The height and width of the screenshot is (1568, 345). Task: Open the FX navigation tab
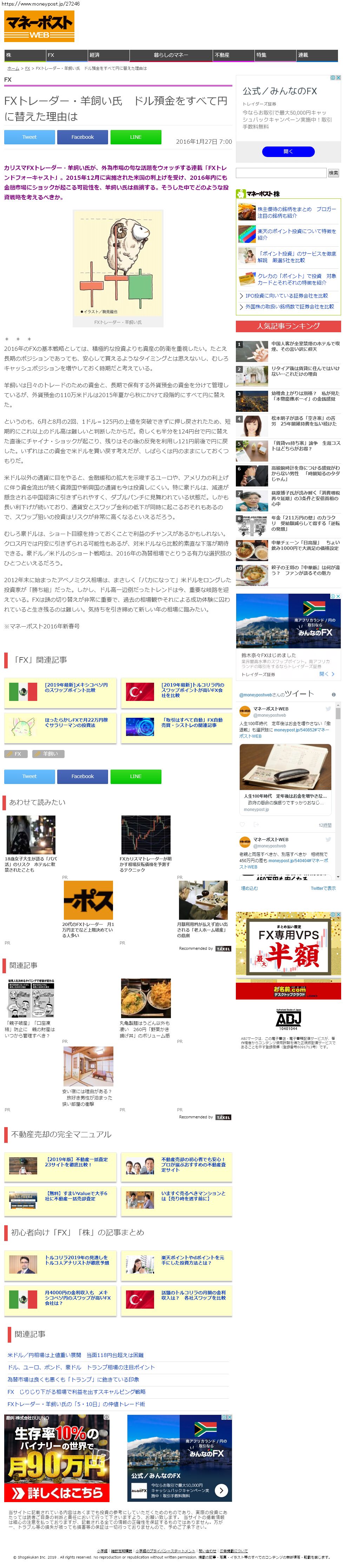(67, 55)
